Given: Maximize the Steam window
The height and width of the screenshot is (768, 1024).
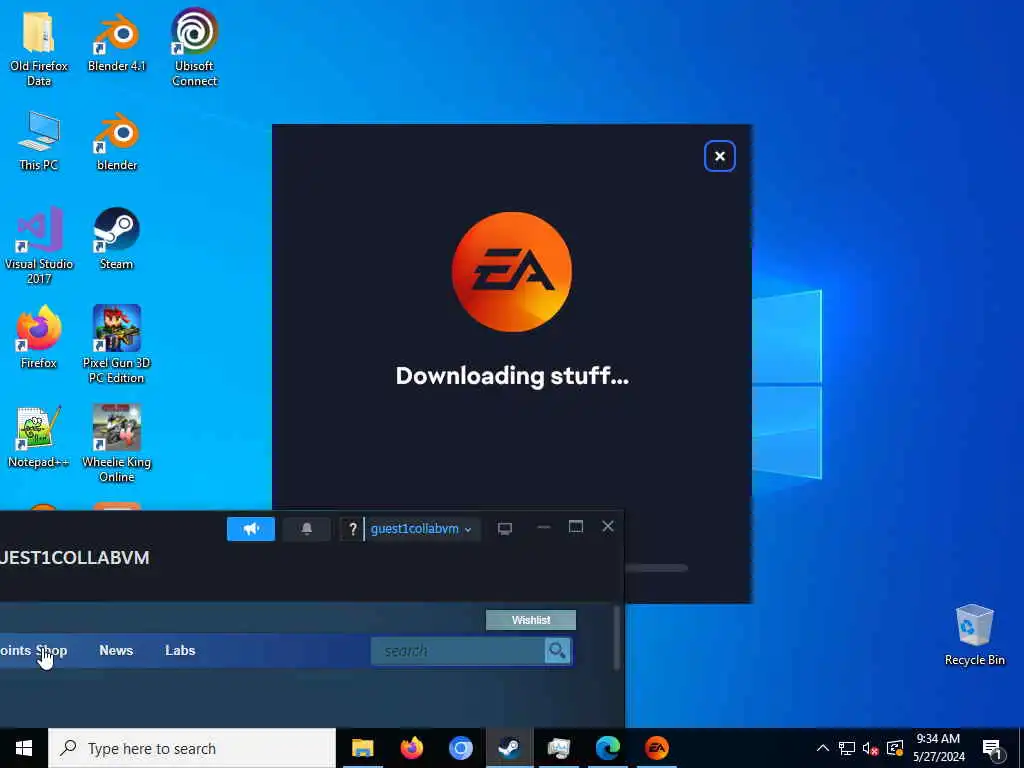Looking at the screenshot, I should click(x=575, y=527).
